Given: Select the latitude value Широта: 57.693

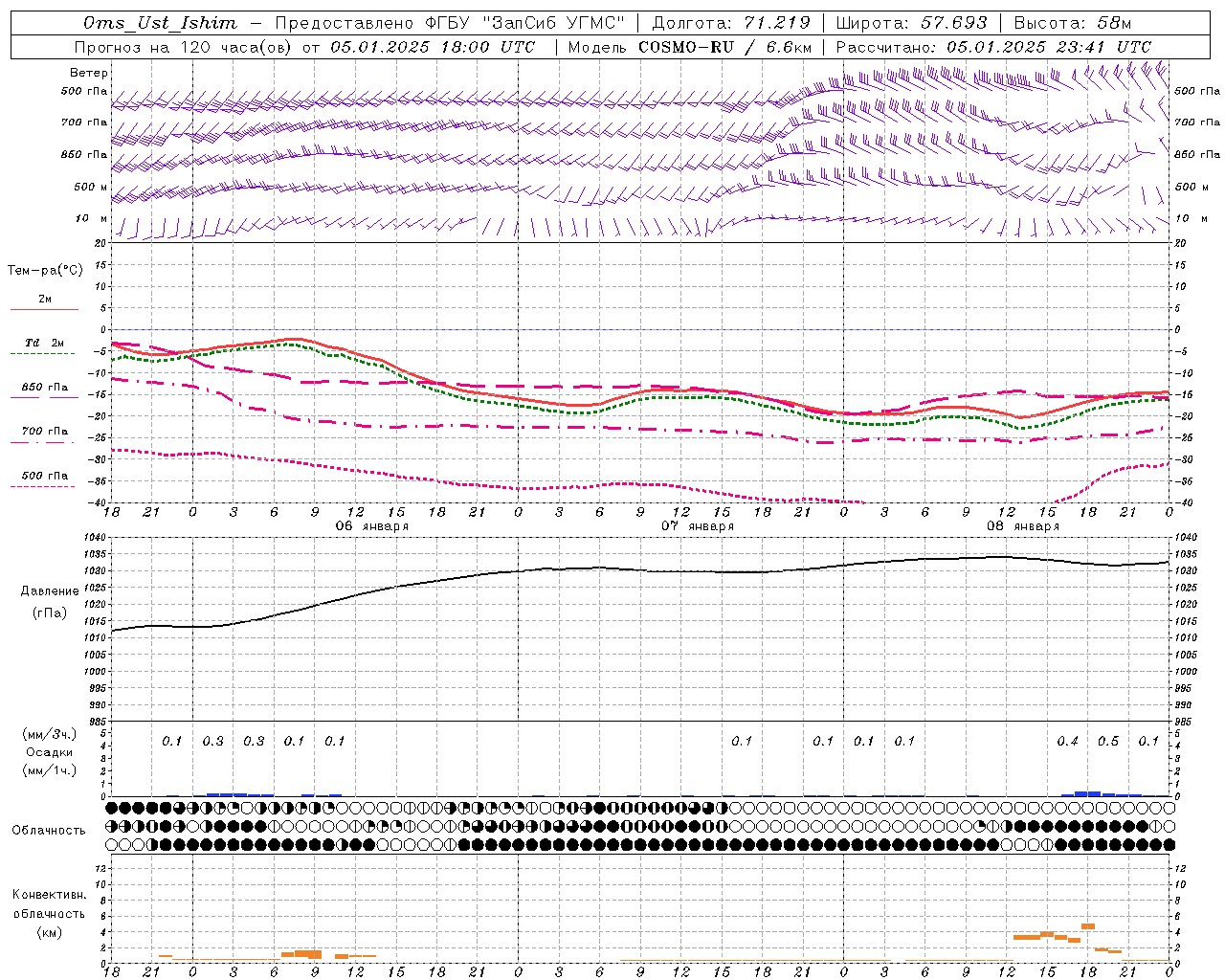Looking at the screenshot, I should (911, 23).
